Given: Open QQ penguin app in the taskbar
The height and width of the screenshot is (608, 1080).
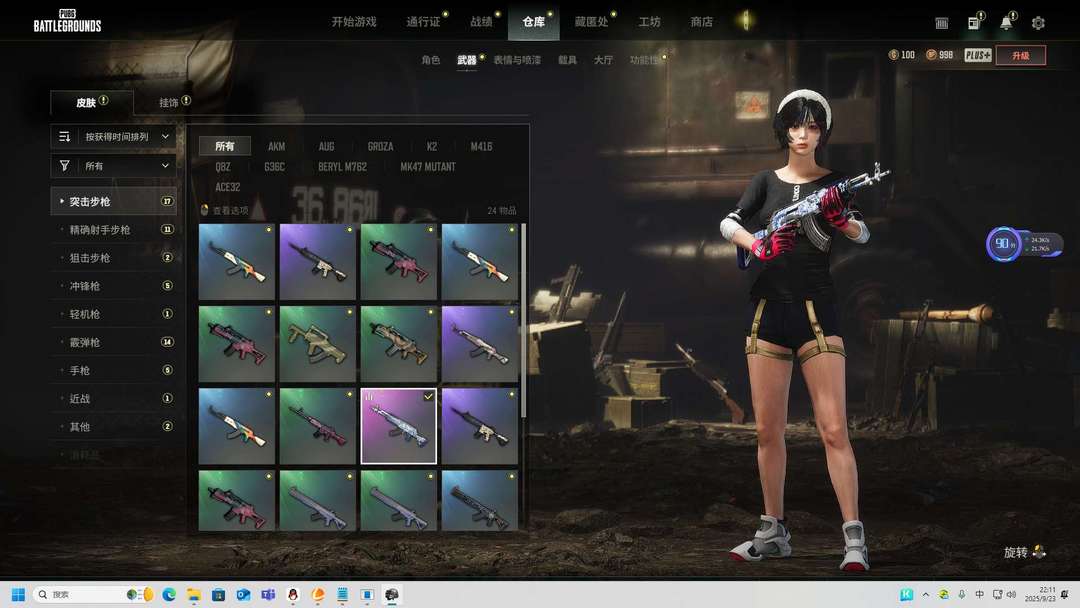Looking at the screenshot, I should [x=293, y=594].
